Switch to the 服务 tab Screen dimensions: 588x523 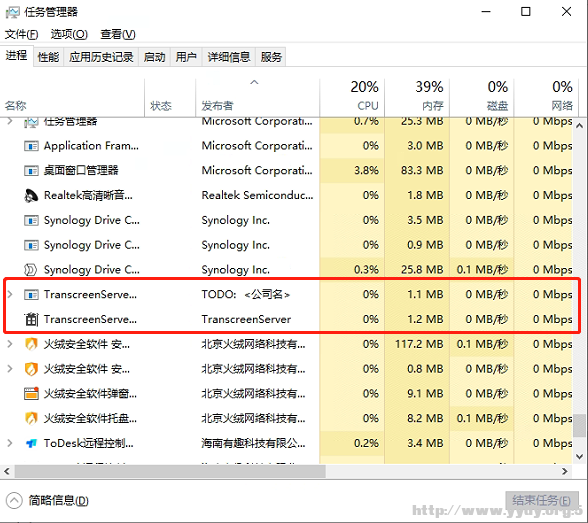(x=271, y=57)
